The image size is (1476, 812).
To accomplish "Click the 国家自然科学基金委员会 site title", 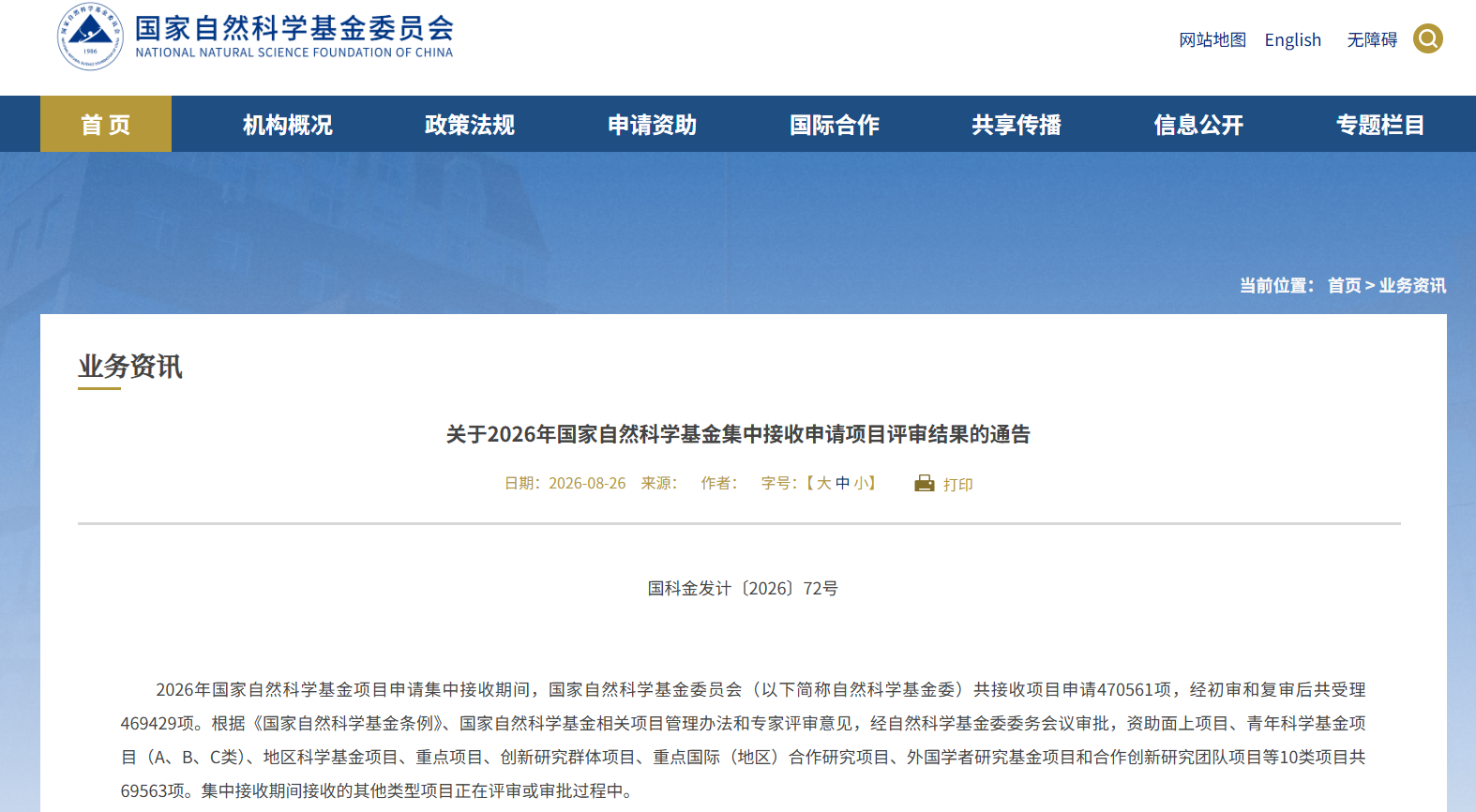I will (x=294, y=27).
